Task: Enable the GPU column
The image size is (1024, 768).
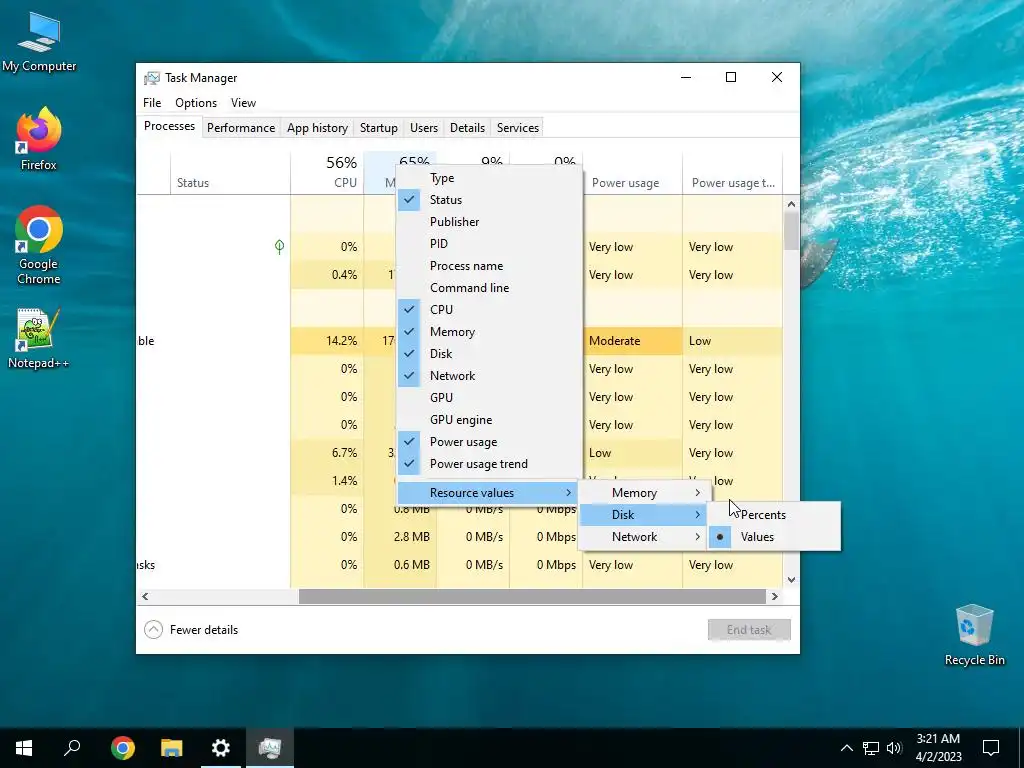Action: coord(488,398)
